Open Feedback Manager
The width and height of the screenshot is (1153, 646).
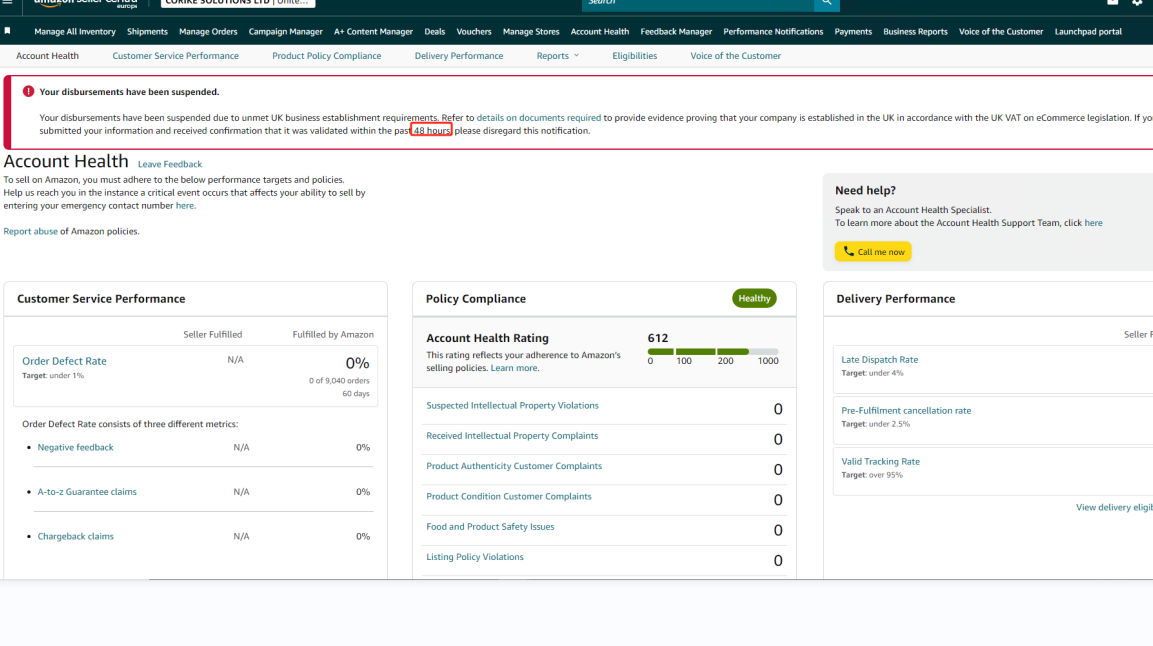click(x=676, y=32)
